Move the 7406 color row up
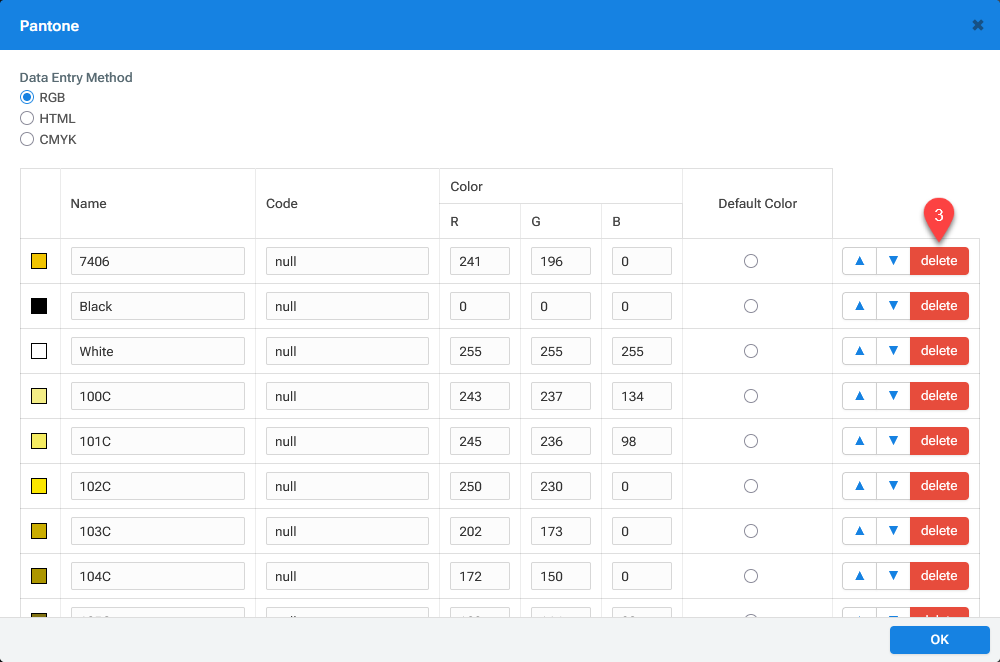 click(x=859, y=261)
